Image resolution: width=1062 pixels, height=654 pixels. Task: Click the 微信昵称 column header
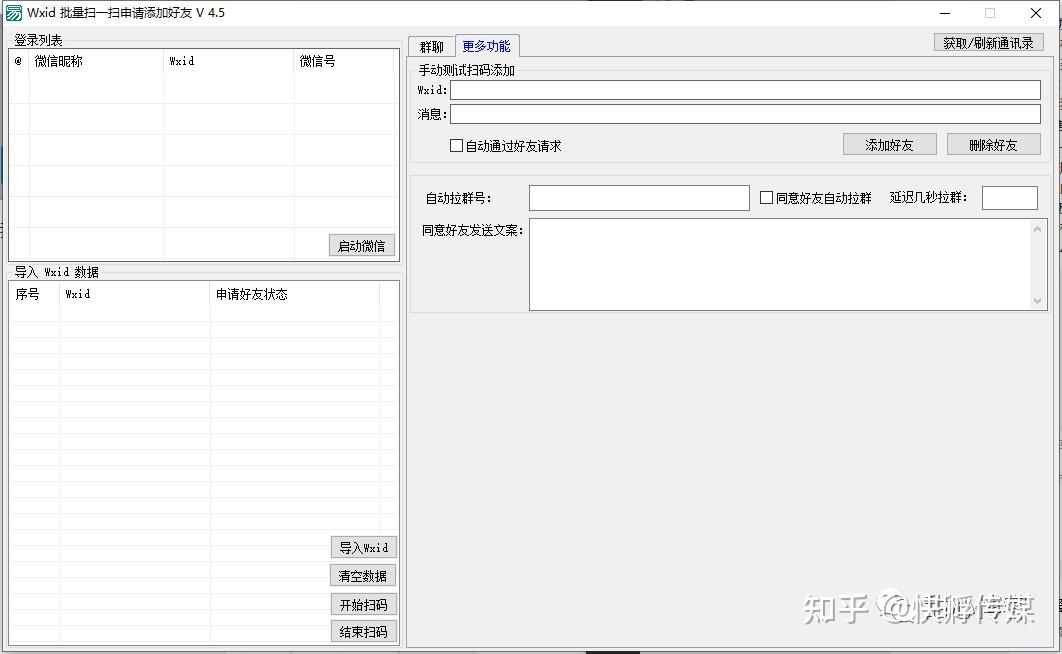point(96,61)
